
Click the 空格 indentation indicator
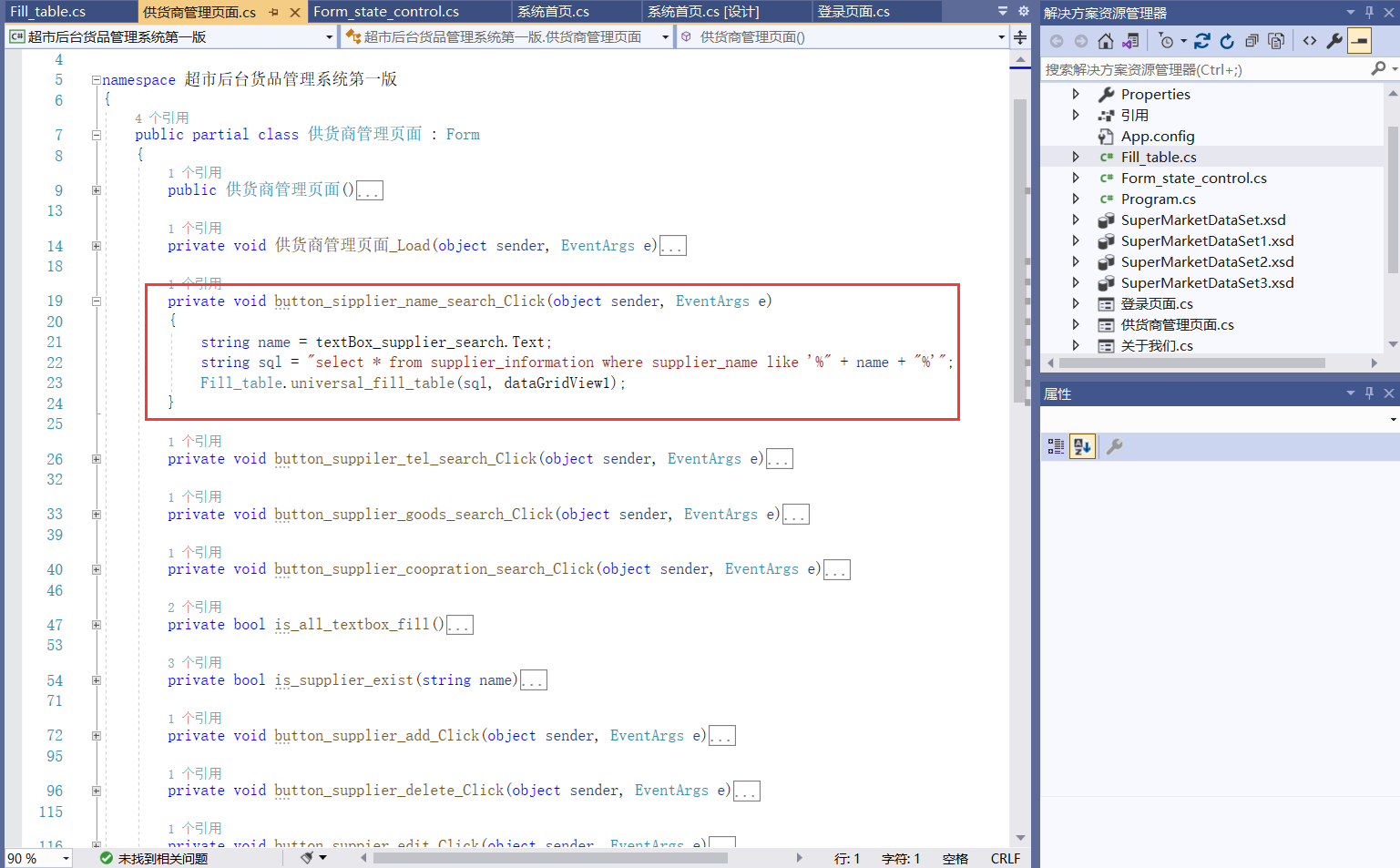955,858
